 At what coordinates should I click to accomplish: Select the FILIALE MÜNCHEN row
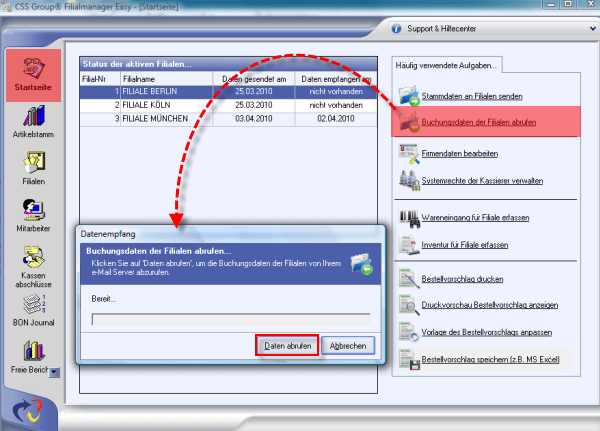[228, 119]
